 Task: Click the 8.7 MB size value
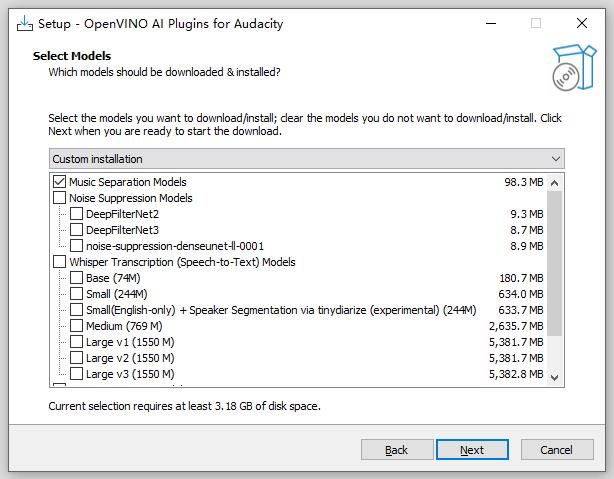pyautogui.click(x=527, y=230)
